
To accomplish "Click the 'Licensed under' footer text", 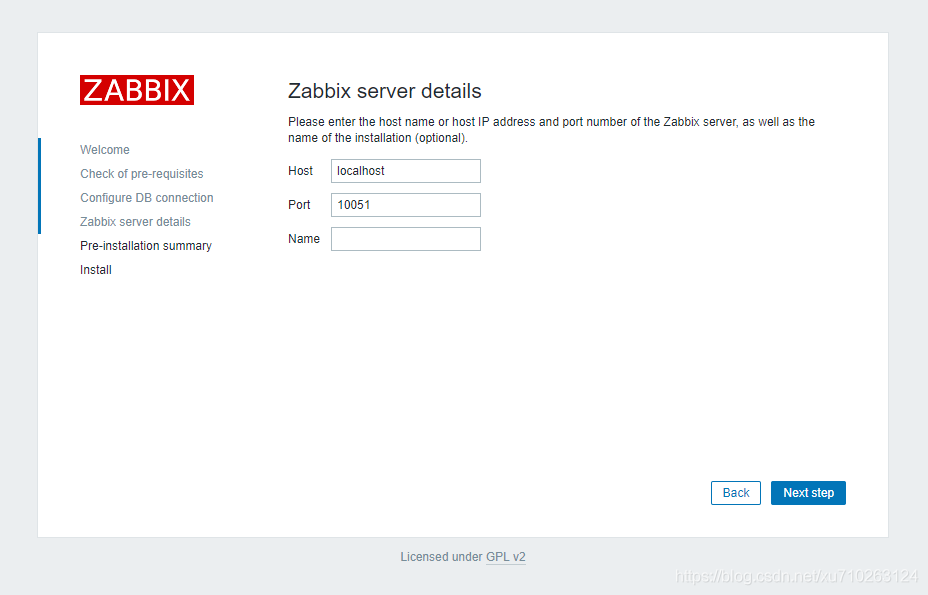I will (x=441, y=557).
